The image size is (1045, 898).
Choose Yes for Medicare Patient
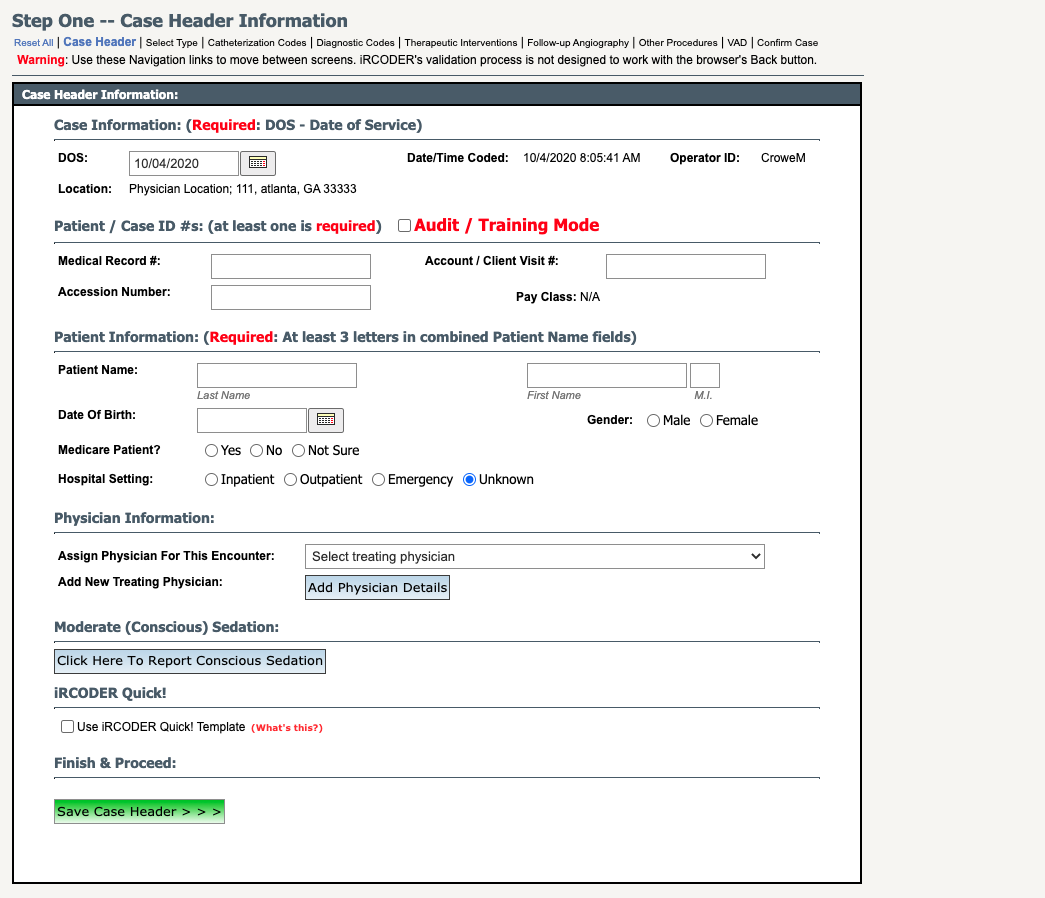(211, 451)
